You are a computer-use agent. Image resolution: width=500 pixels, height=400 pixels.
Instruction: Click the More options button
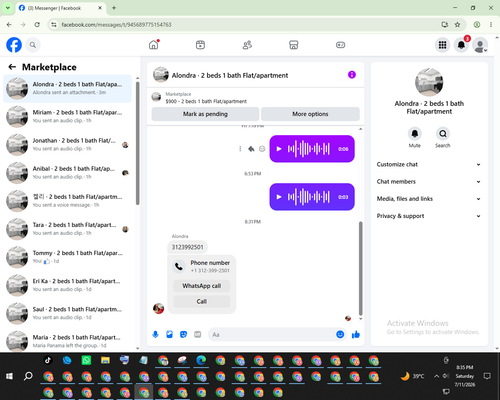310,114
